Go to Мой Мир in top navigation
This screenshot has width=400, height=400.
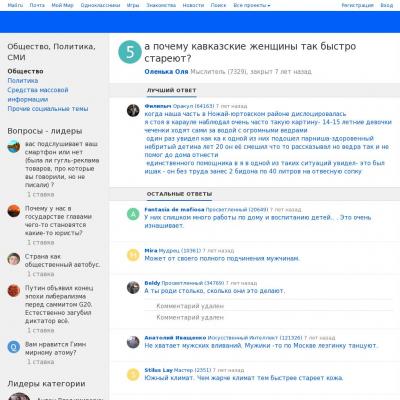tap(62, 5)
